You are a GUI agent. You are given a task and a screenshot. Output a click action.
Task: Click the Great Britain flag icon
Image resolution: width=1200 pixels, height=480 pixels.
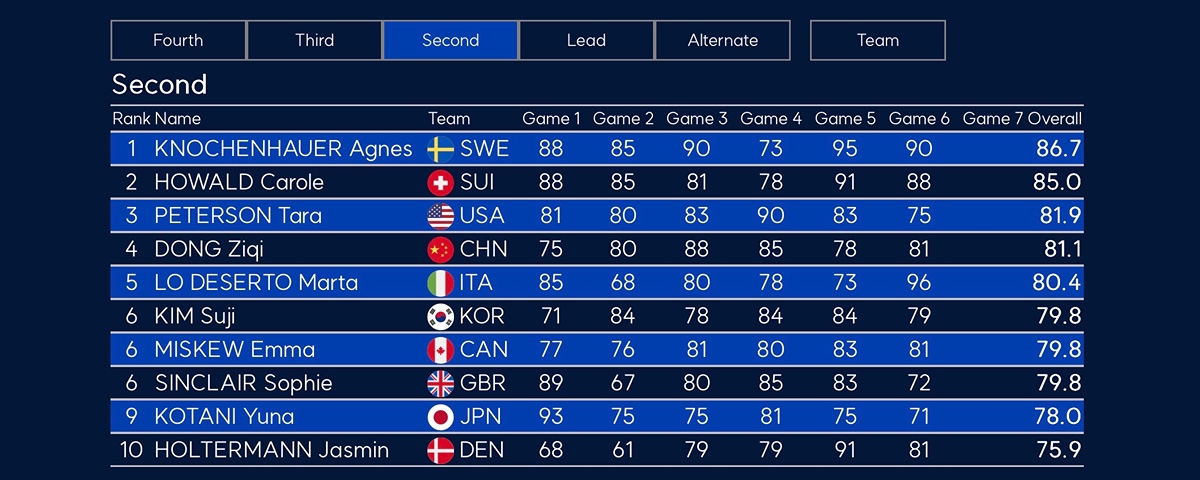click(440, 383)
